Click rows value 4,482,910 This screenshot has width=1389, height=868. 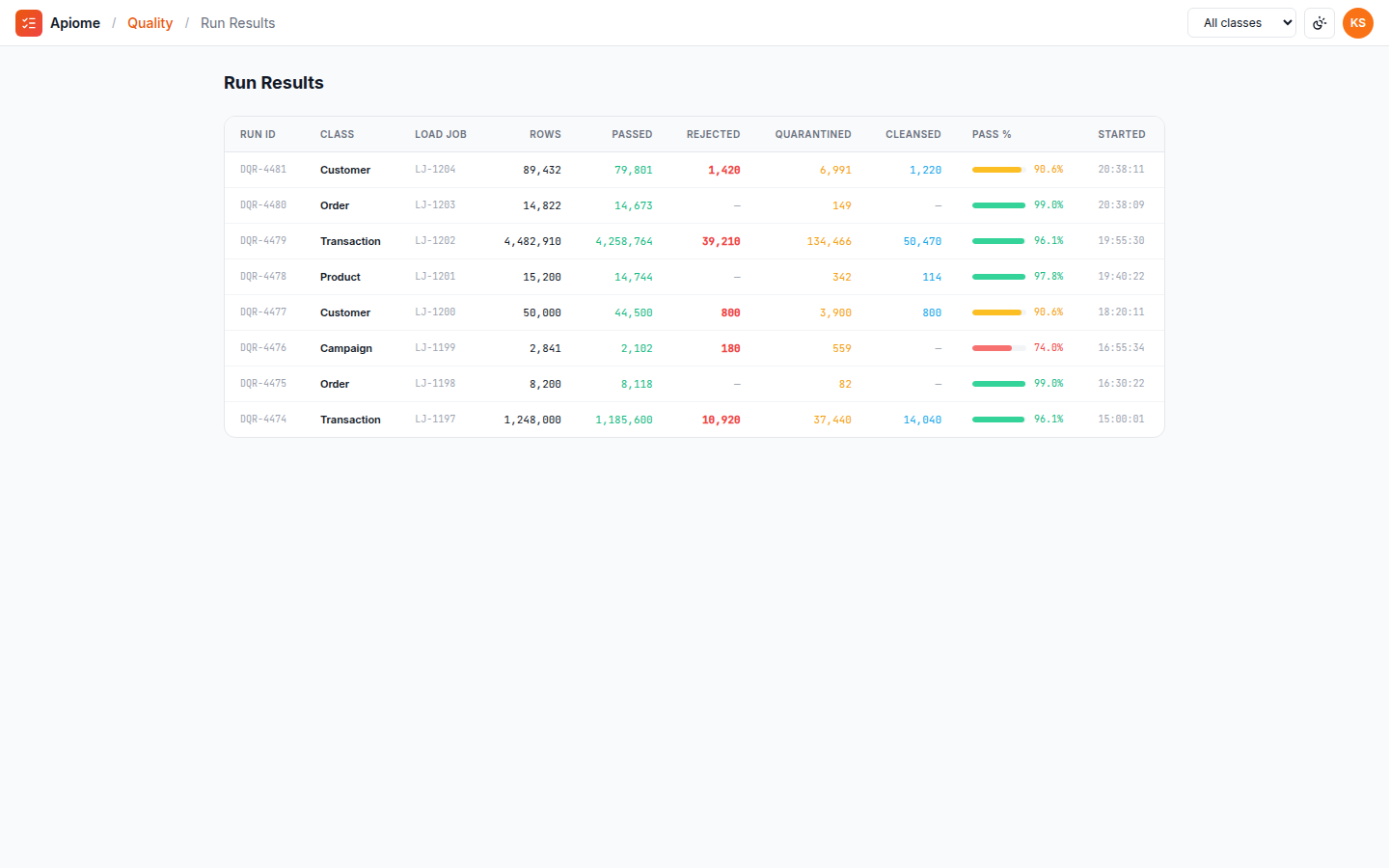click(x=532, y=241)
